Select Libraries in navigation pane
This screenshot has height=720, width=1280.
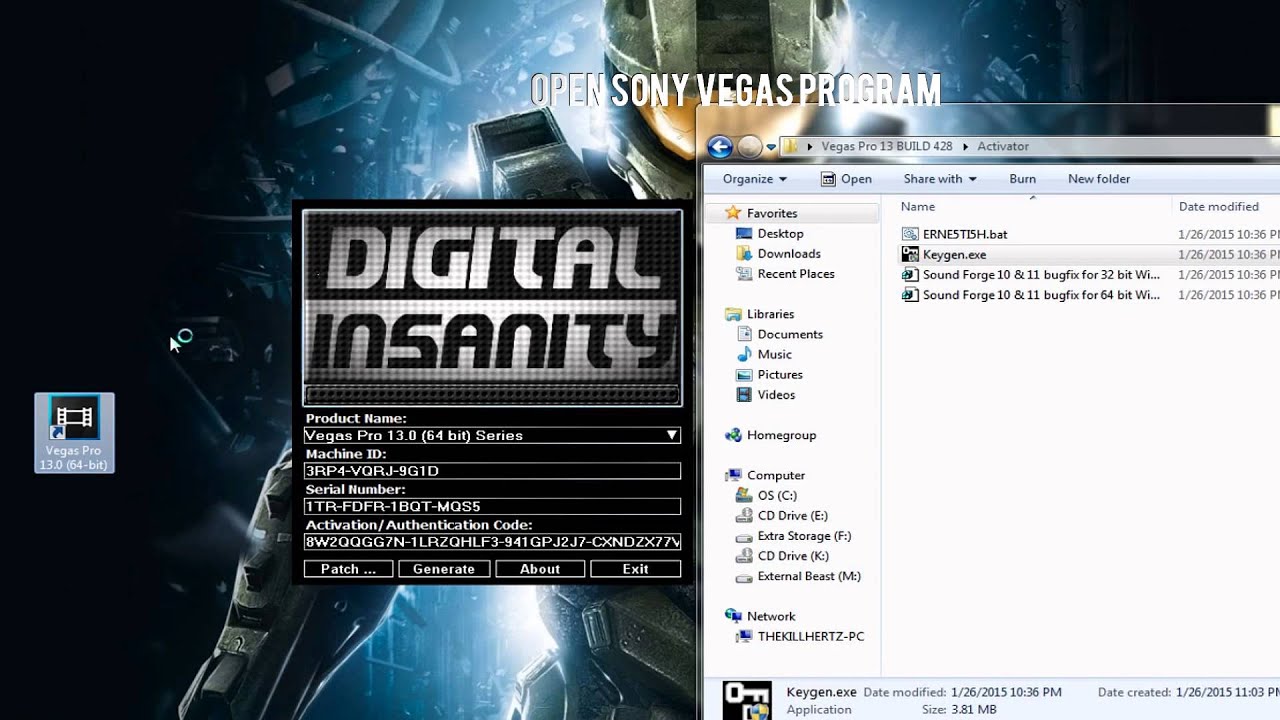click(x=770, y=314)
